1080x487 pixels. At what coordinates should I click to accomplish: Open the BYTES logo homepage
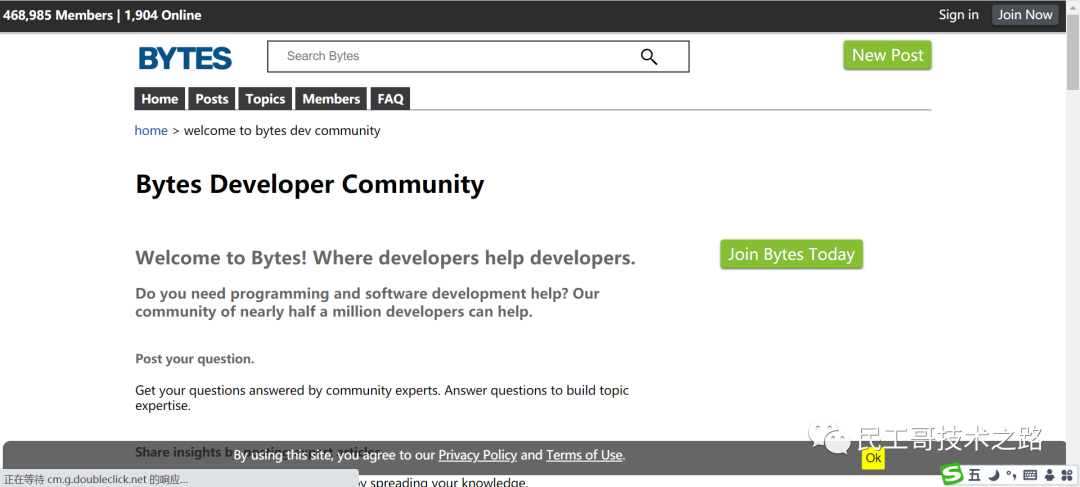tap(185, 59)
